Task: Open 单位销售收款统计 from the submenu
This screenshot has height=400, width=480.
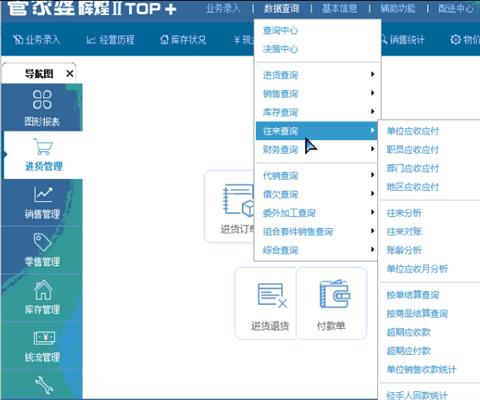Action: pyautogui.click(x=421, y=369)
